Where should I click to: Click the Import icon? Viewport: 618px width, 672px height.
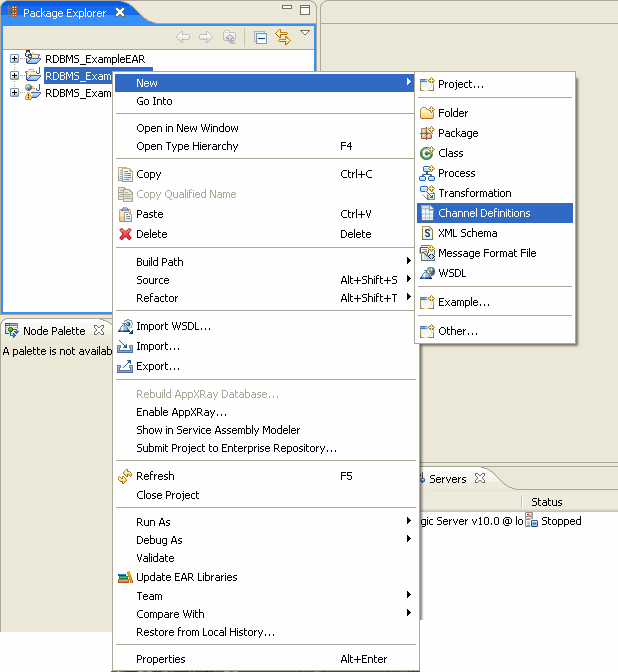point(125,346)
